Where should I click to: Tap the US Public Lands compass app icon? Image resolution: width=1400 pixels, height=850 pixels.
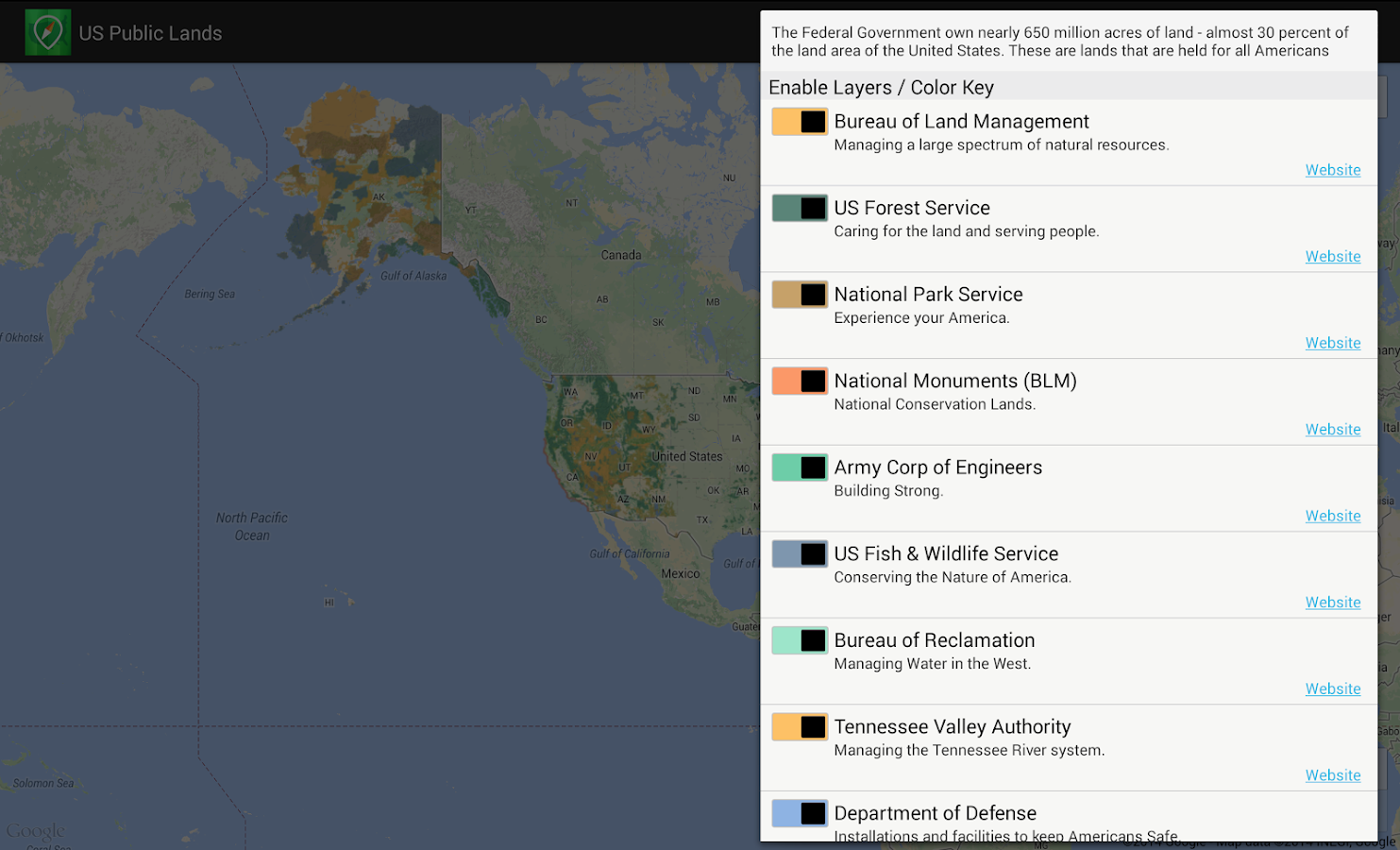[x=47, y=33]
